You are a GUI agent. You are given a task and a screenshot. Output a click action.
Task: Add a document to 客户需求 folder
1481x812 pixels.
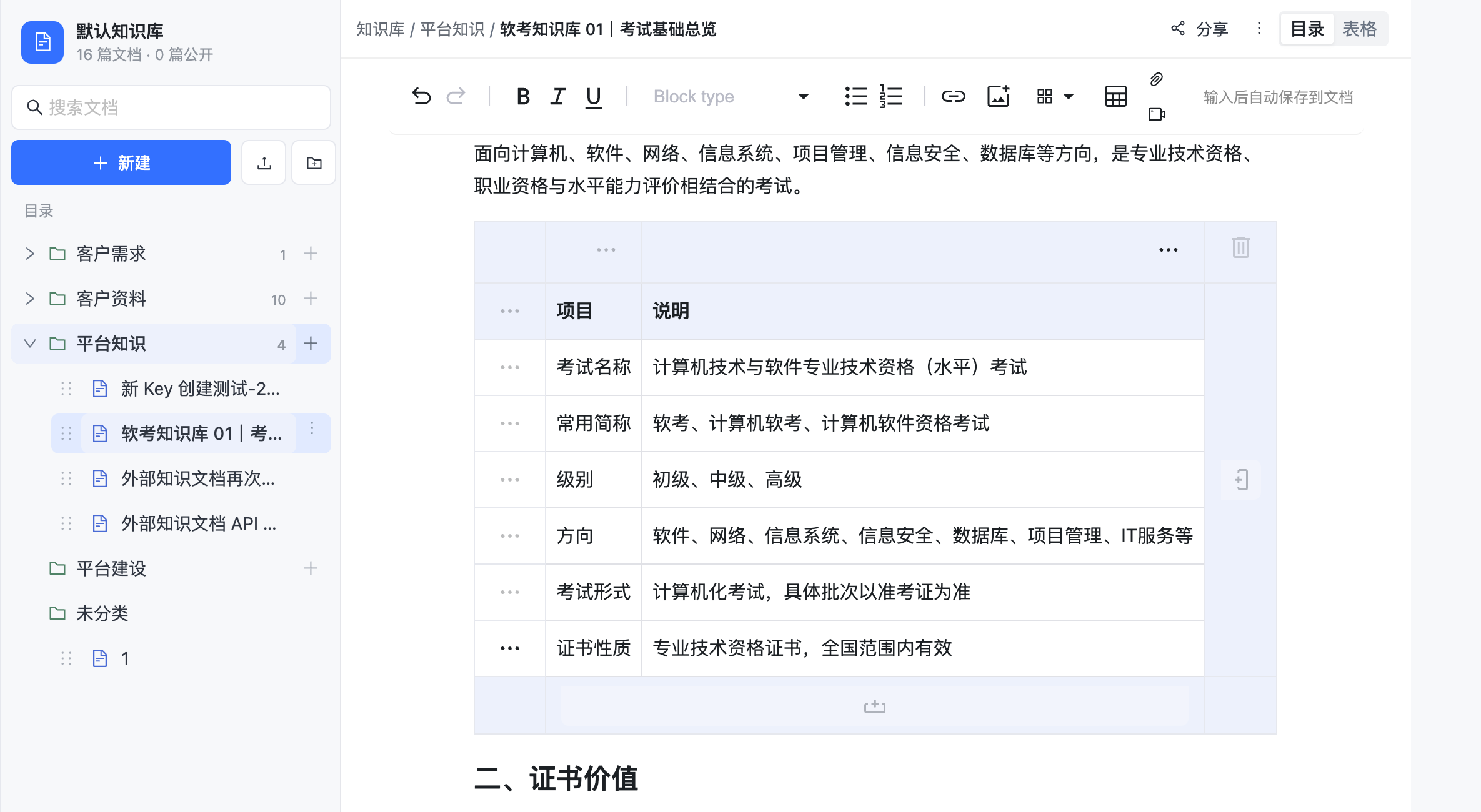tap(311, 254)
